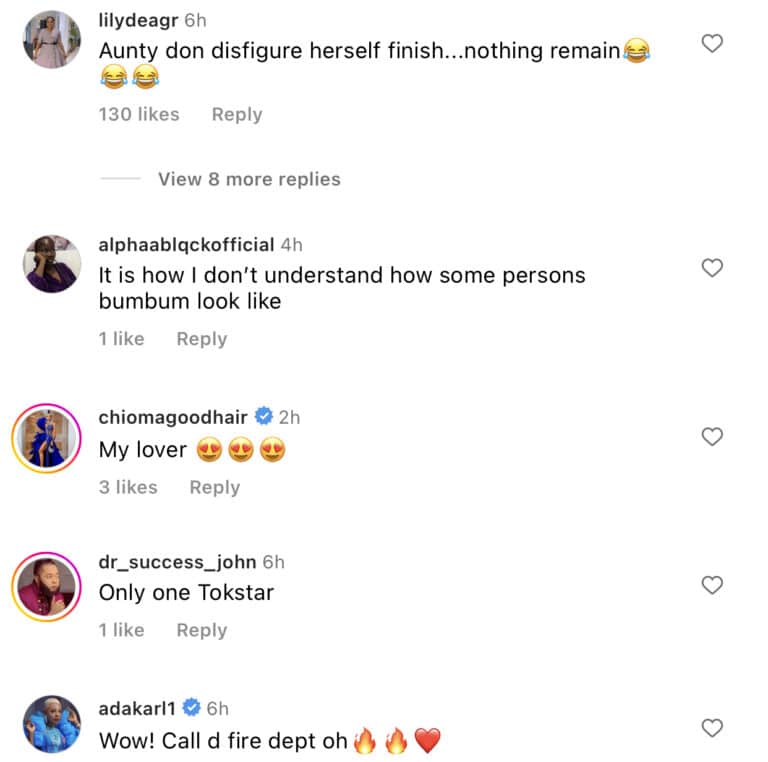The image size is (768, 762).
Task: Reply to alphaablqckofficial's comment
Action: pos(202,339)
